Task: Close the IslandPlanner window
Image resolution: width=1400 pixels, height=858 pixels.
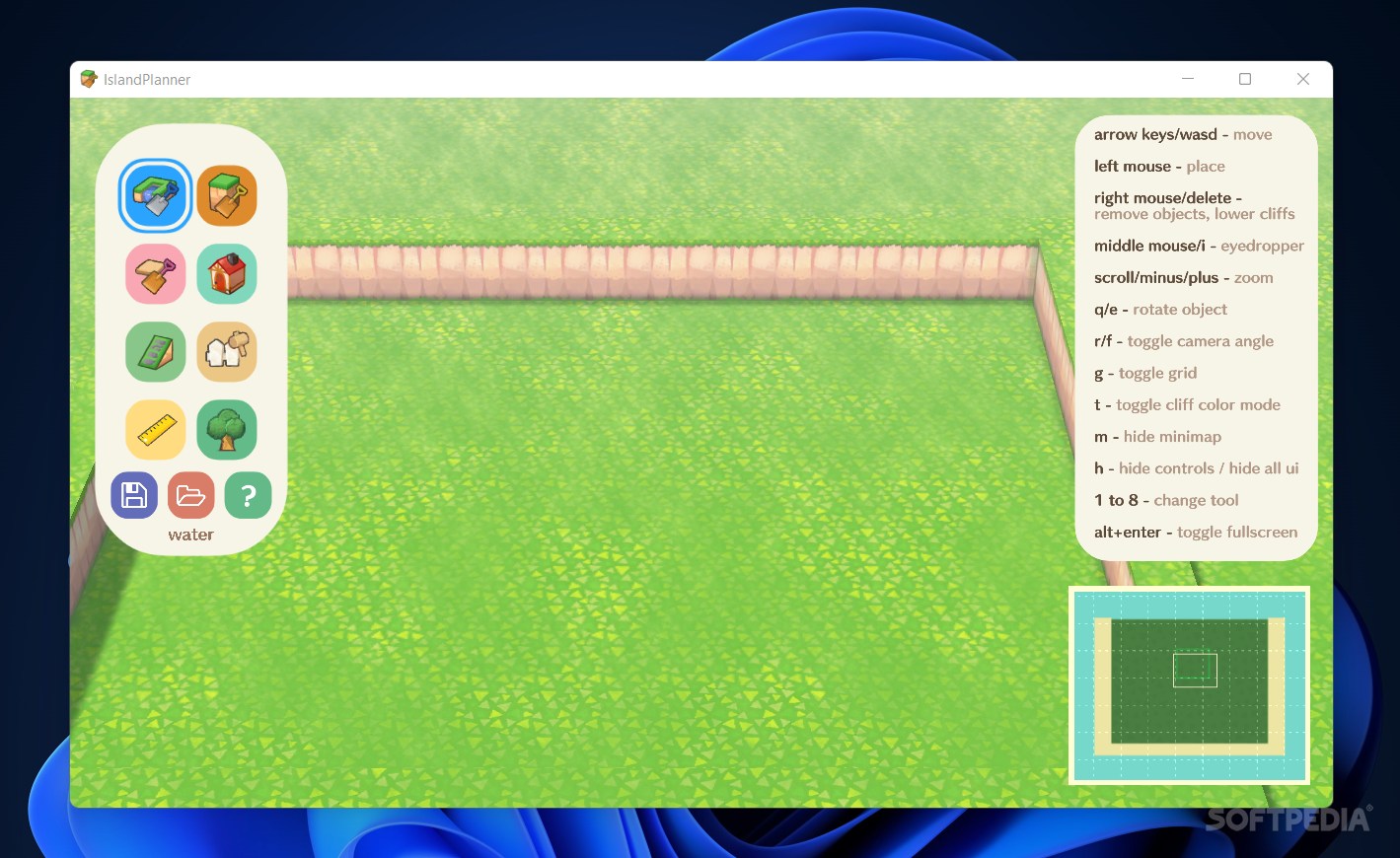Action: coord(1303,79)
